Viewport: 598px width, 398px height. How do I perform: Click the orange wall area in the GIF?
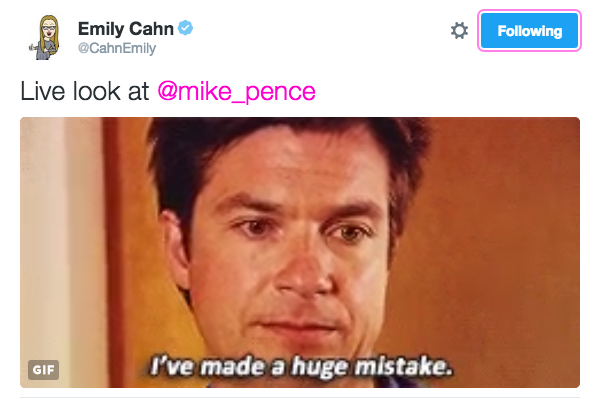pyautogui.click(x=496, y=229)
